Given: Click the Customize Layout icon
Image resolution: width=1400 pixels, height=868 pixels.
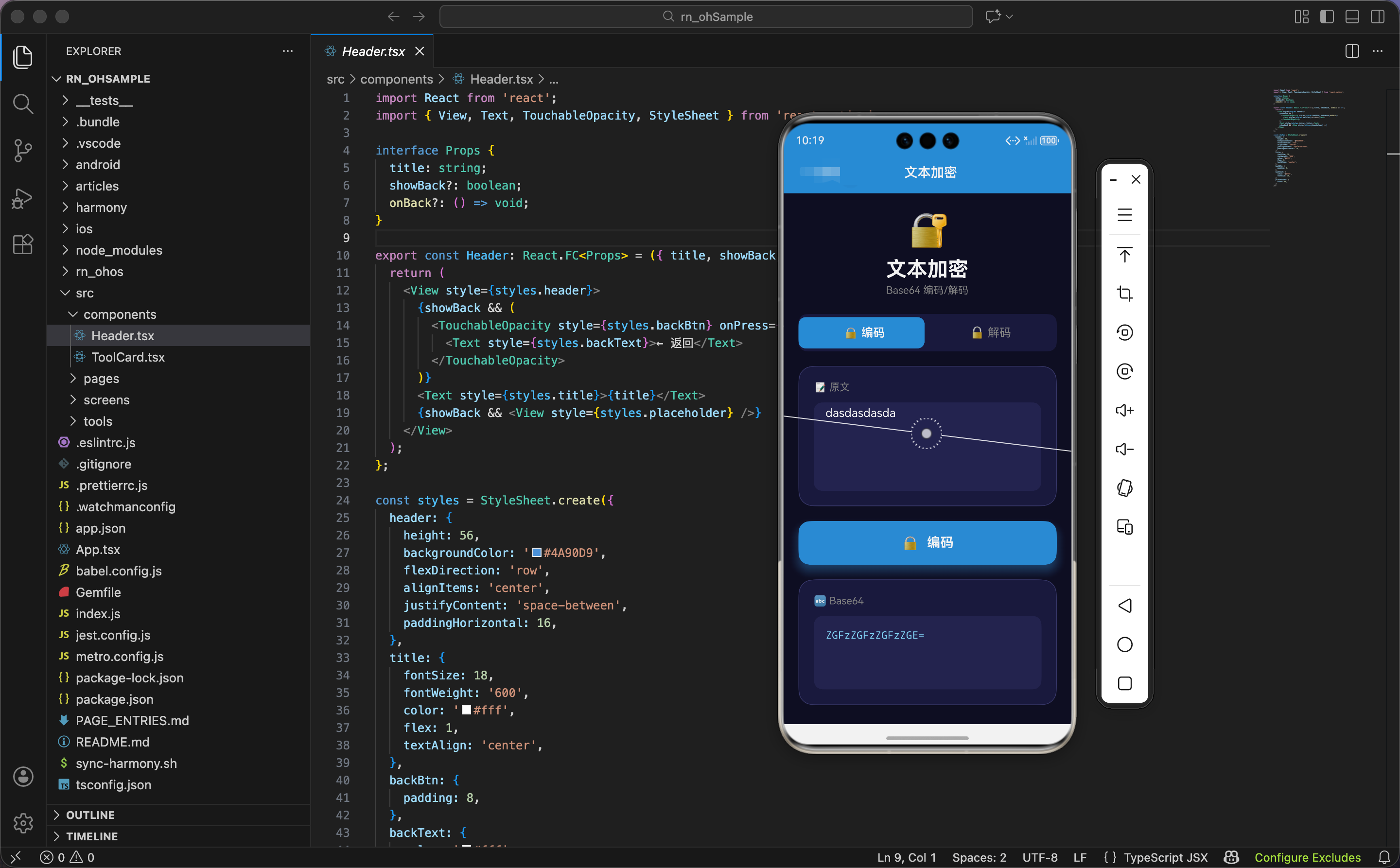Looking at the screenshot, I should (1302, 17).
